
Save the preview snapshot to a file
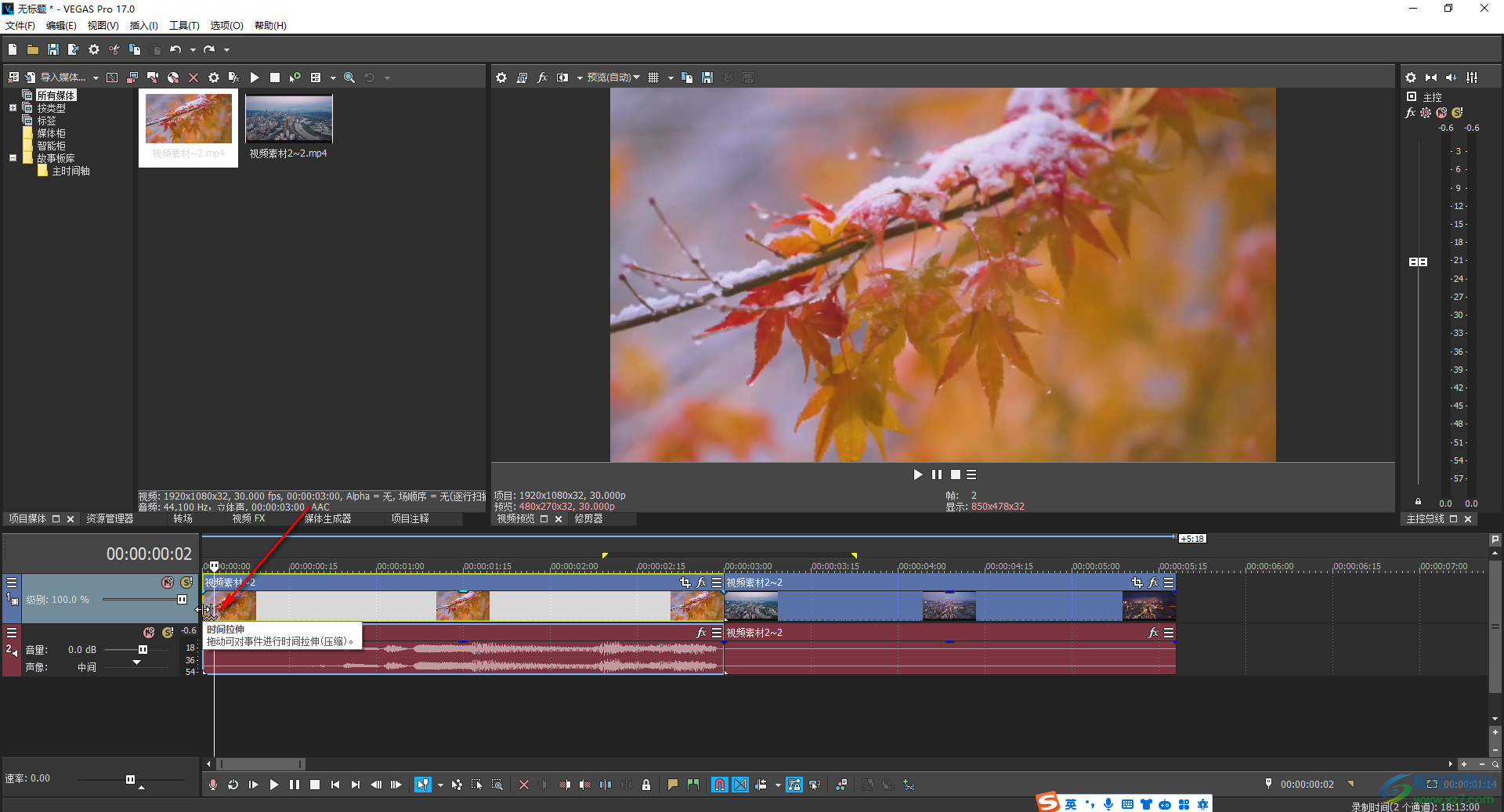point(707,78)
